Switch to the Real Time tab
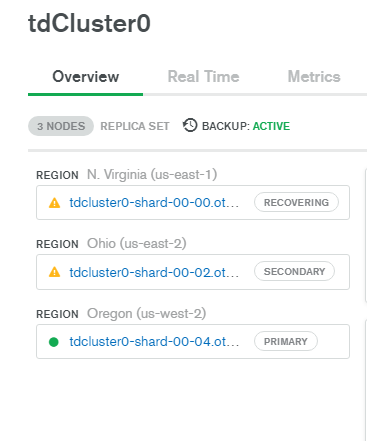 203,77
